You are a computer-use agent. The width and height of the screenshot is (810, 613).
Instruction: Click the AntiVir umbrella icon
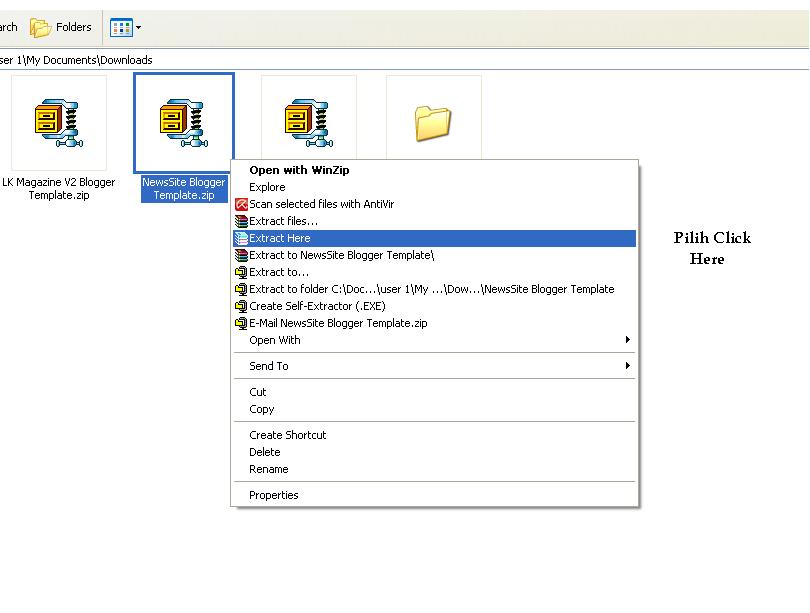click(241, 204)
